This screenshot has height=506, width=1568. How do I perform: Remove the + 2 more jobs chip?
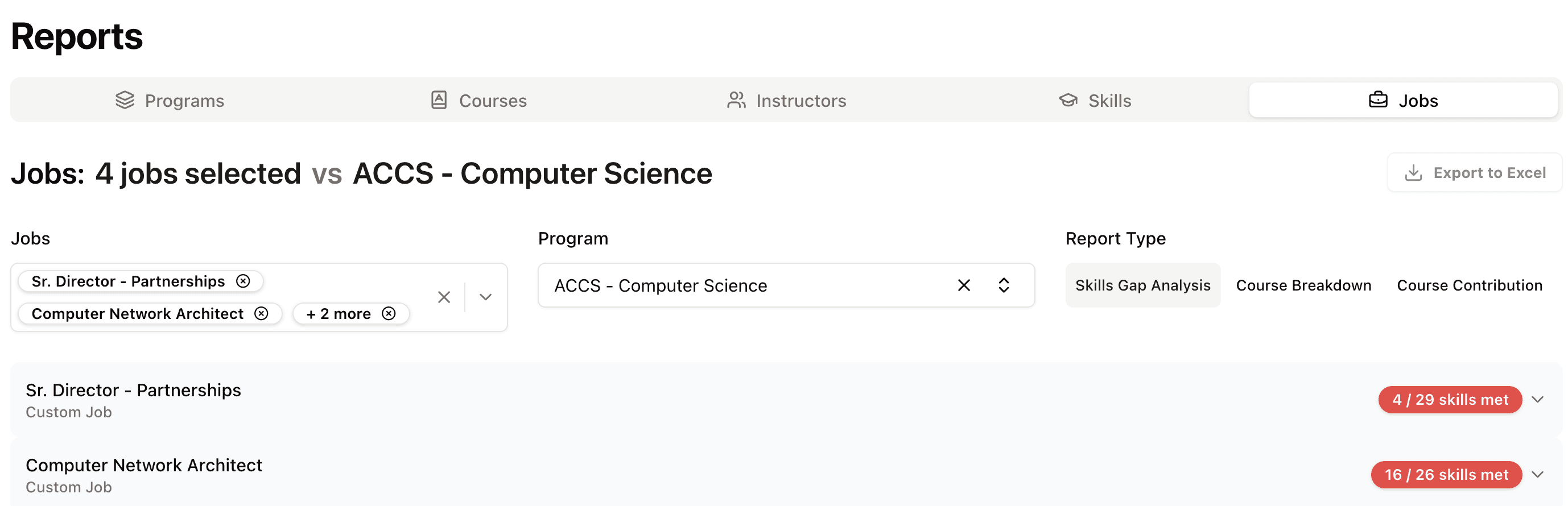point(389,313)
